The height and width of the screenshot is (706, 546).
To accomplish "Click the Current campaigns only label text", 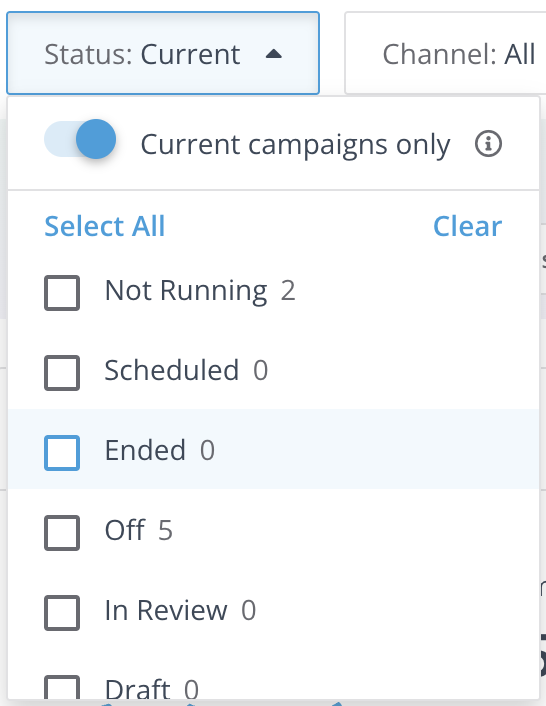I will [x=295, y=145].
